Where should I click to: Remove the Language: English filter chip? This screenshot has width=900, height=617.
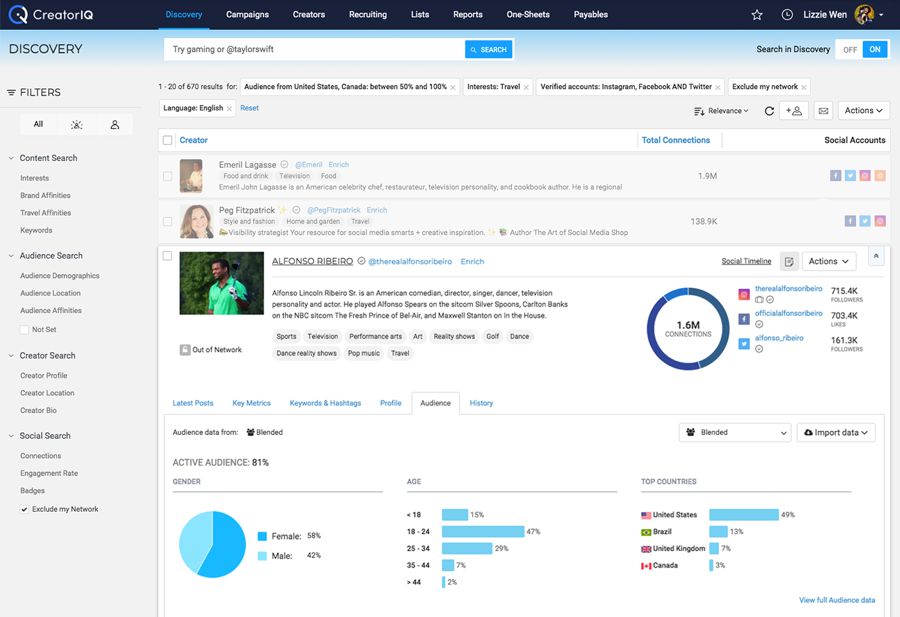pyautogui.click(x=230, y=108)
